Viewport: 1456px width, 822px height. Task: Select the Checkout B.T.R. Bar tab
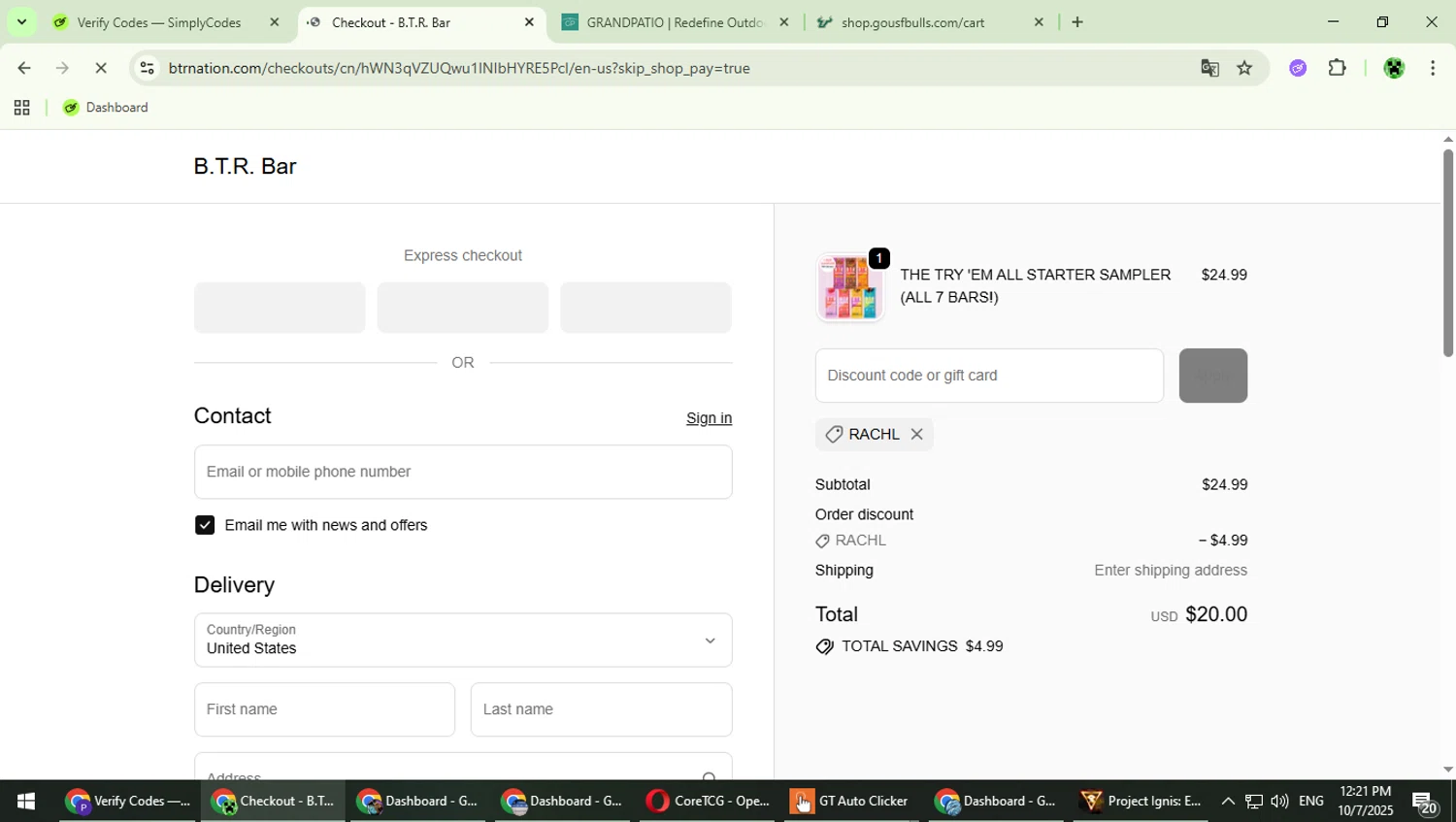pyautogui.click(x=390, y=22)
